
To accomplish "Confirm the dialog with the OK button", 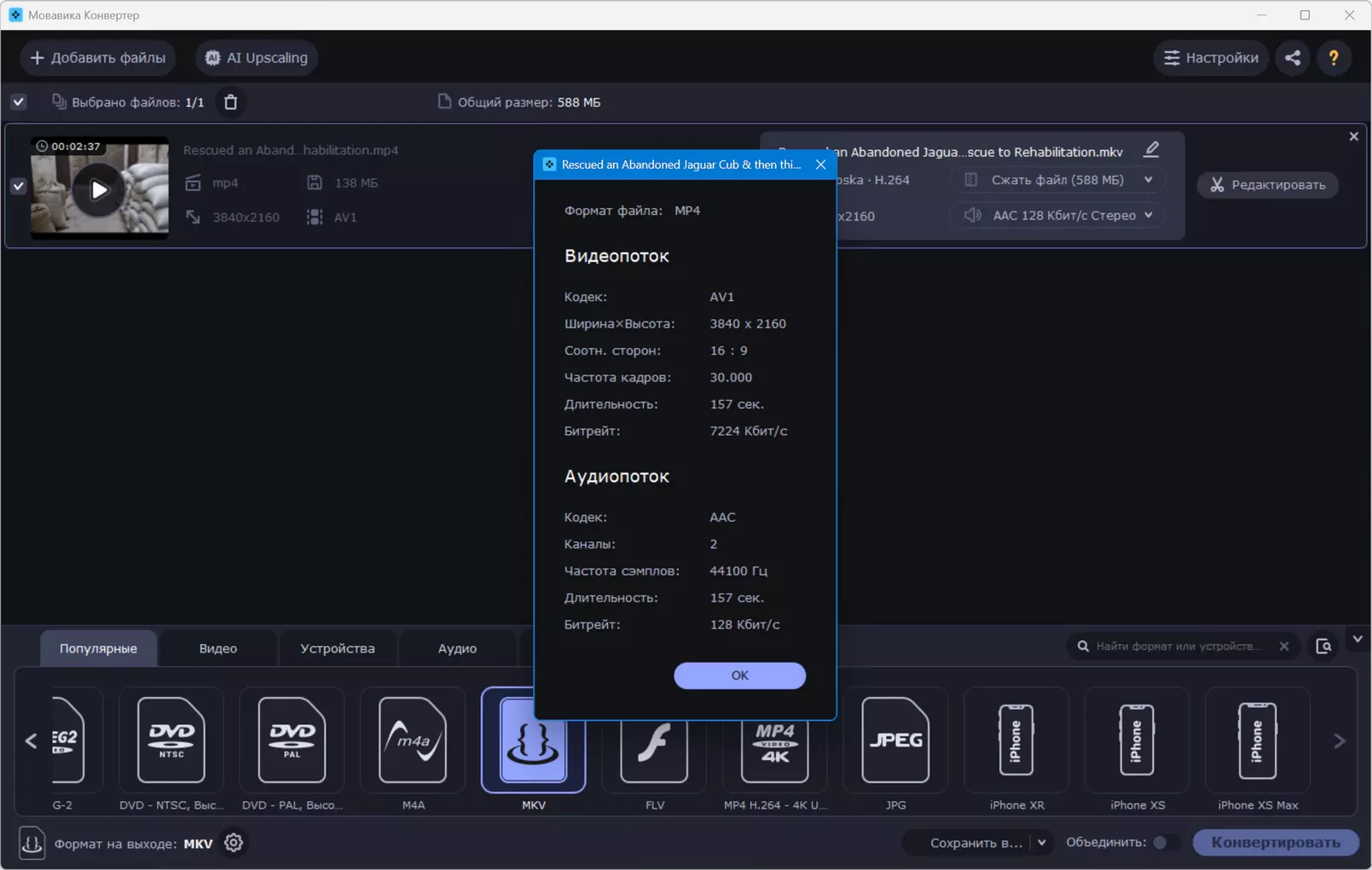I will 739,676.
